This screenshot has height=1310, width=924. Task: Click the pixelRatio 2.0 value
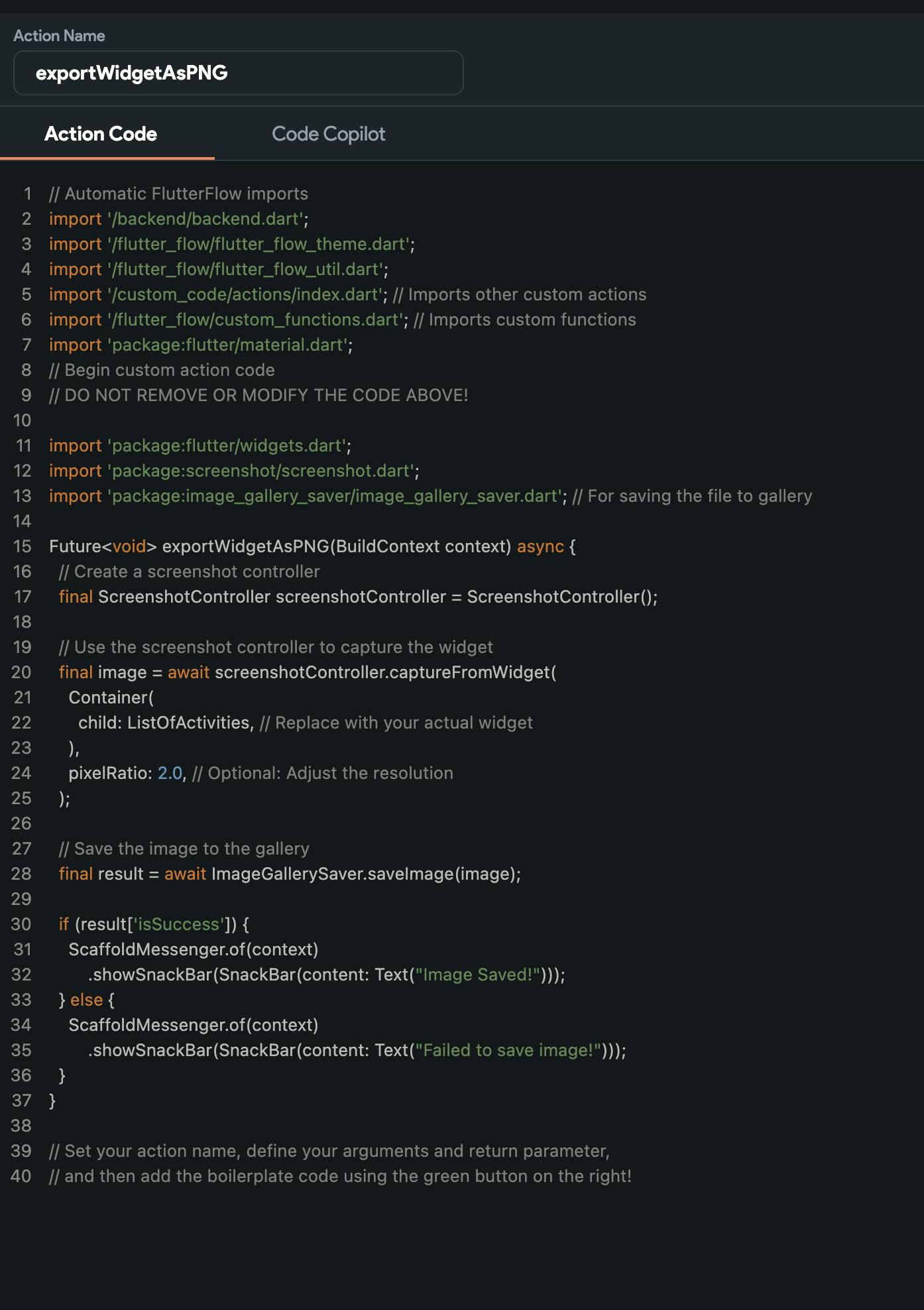click(x=170, y=773)
